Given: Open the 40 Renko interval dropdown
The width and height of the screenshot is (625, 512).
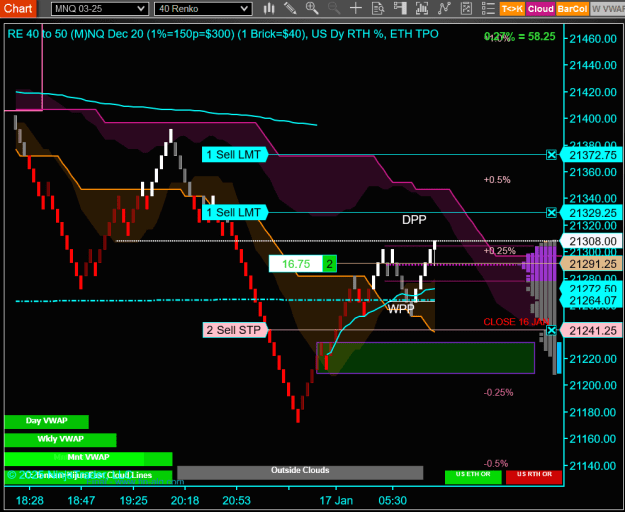Looking at the screenshot, I should (203, 9).
